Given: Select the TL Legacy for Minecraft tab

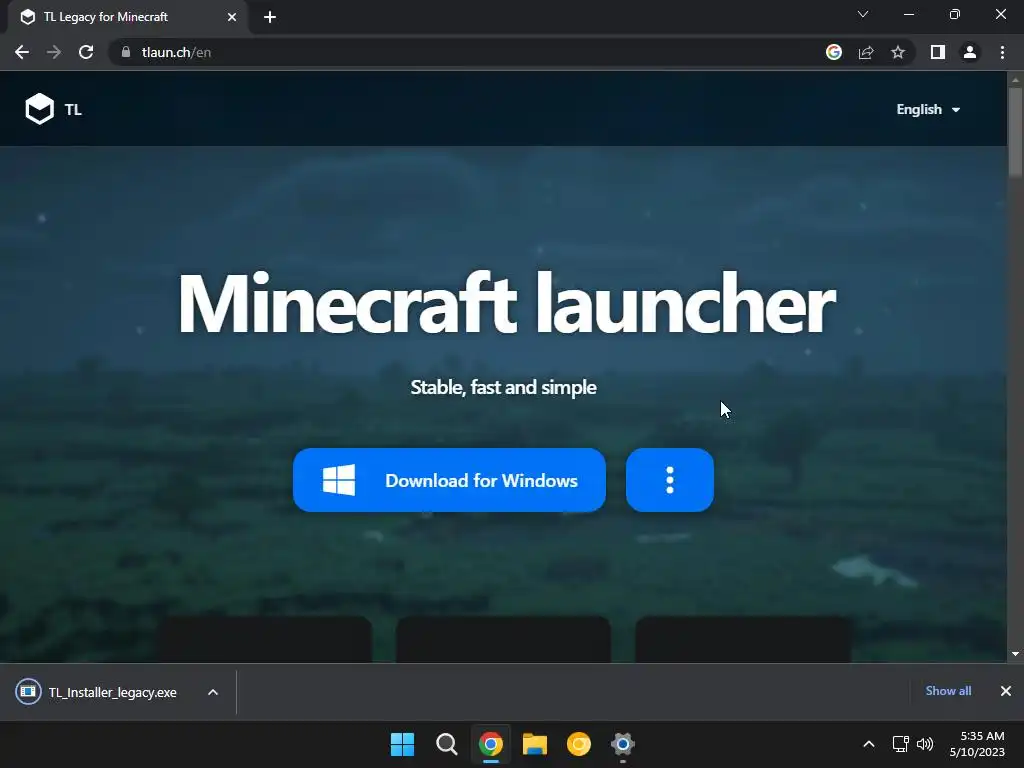Looking at the screenshot, I should pos(128,17).
